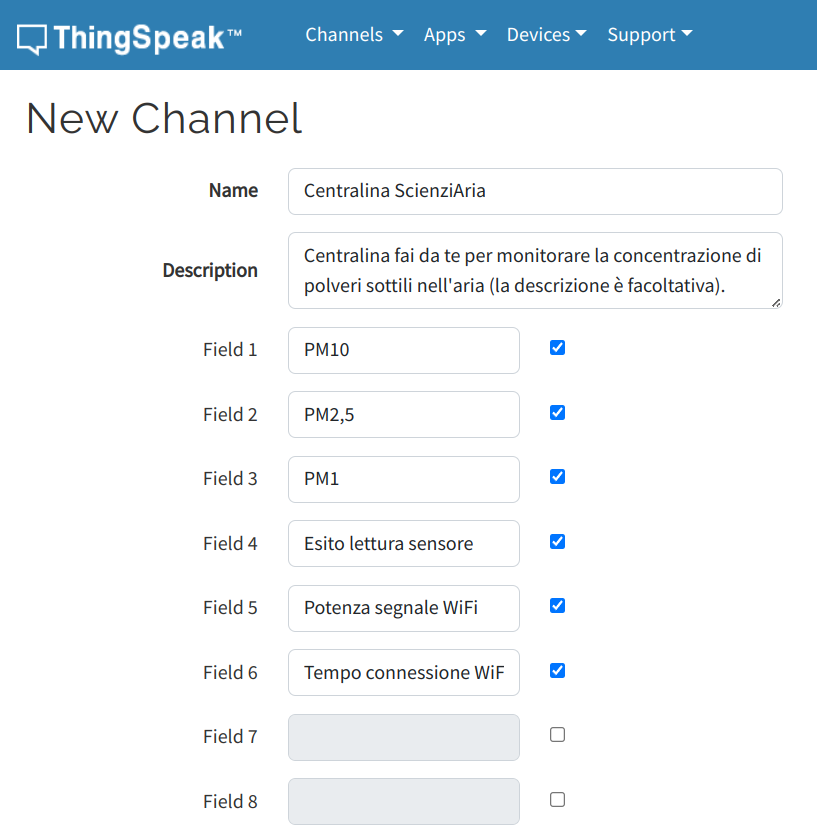Click the Field 4 Esito lettura sensore input
The width and height of the screenshot is (817, 835).
click(x=404, y=544)
